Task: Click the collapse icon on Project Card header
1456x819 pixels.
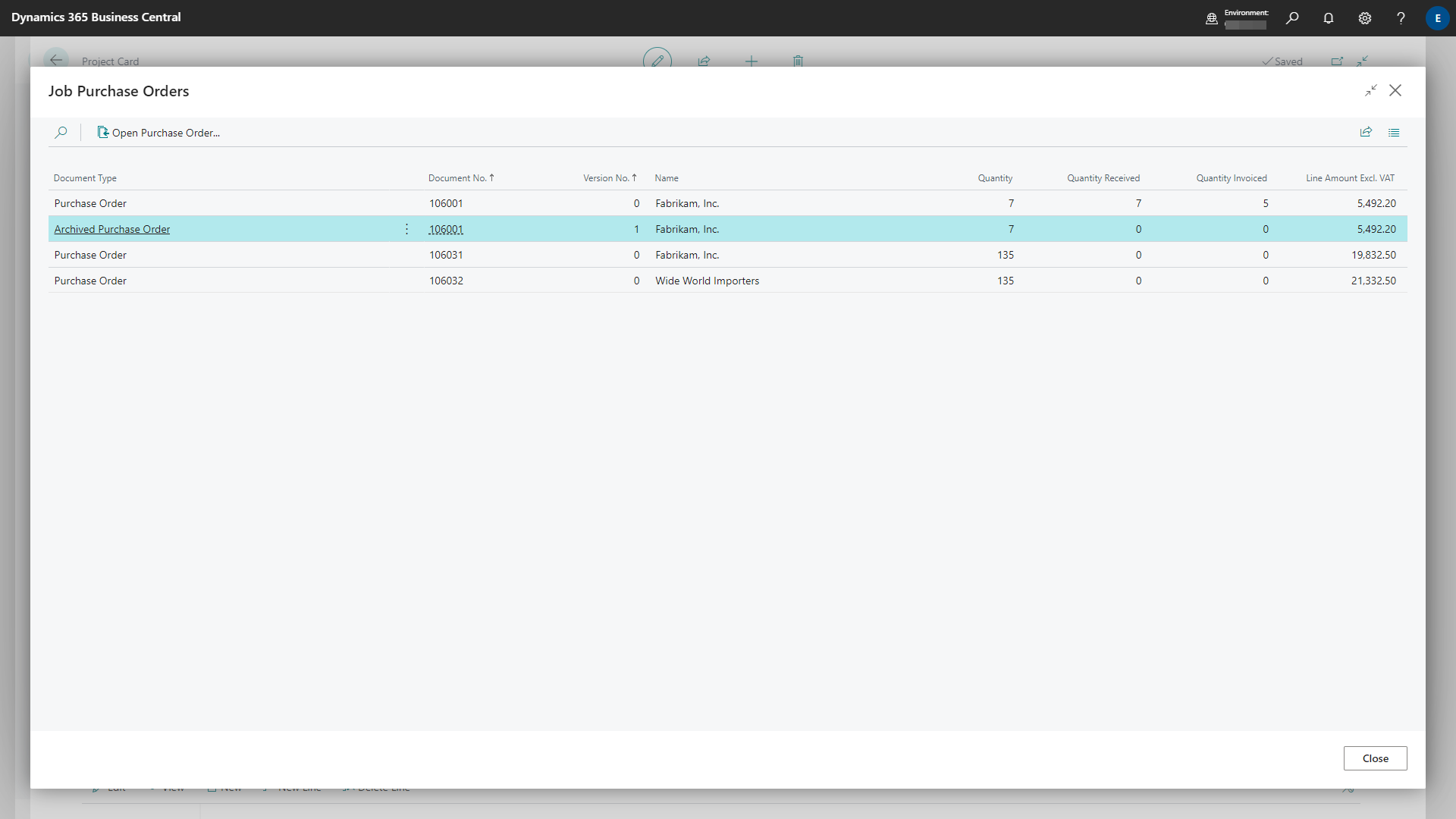Action: (x=1363, y=61)
